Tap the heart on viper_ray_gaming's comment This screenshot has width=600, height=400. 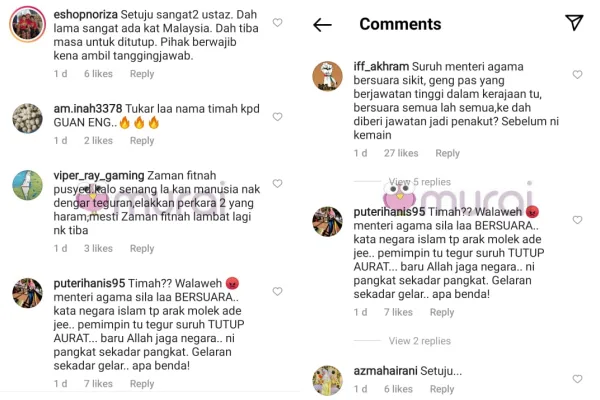pyautogui.click(x=277, y=183)
